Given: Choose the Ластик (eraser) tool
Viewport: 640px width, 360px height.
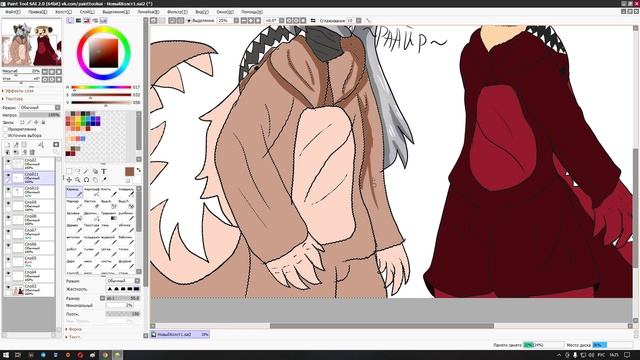Looking at the screenshot, I should coord(91,204).
